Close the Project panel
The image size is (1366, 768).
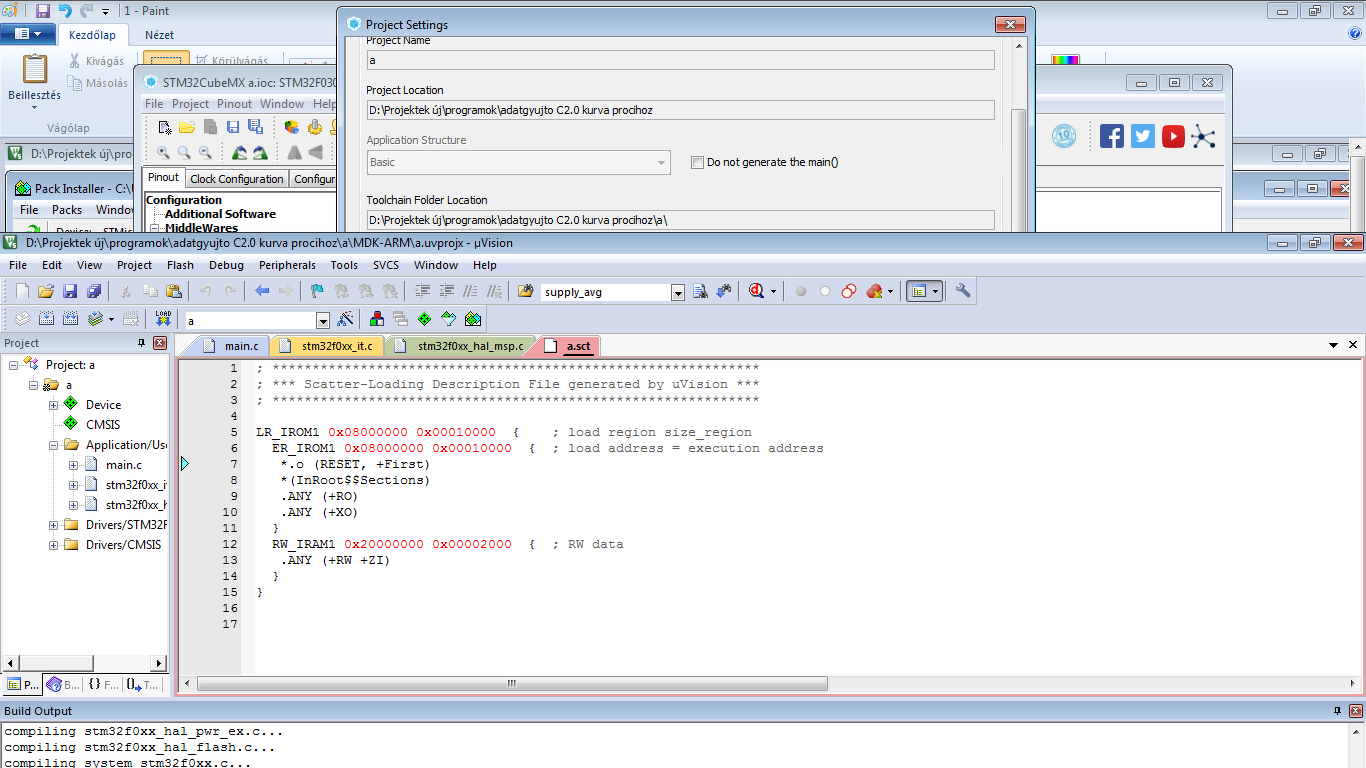click(159, 343)
